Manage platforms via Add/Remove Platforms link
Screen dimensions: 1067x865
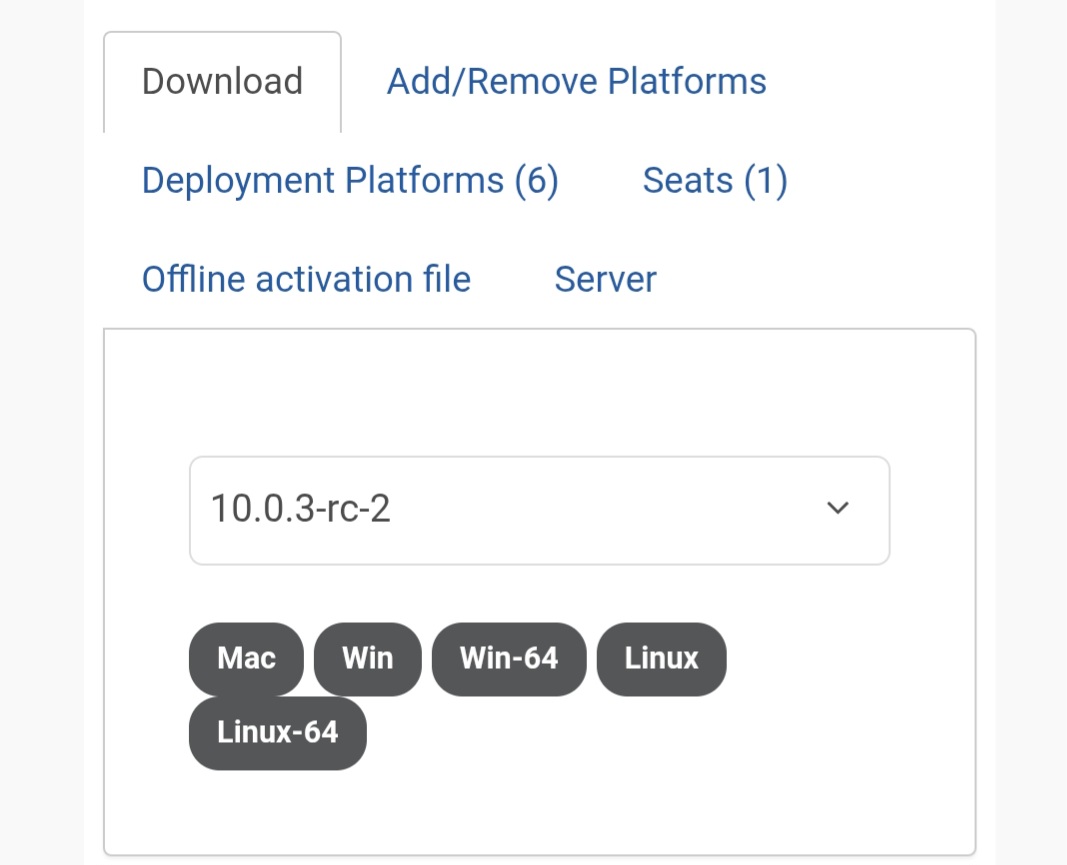tap(576, 81)
